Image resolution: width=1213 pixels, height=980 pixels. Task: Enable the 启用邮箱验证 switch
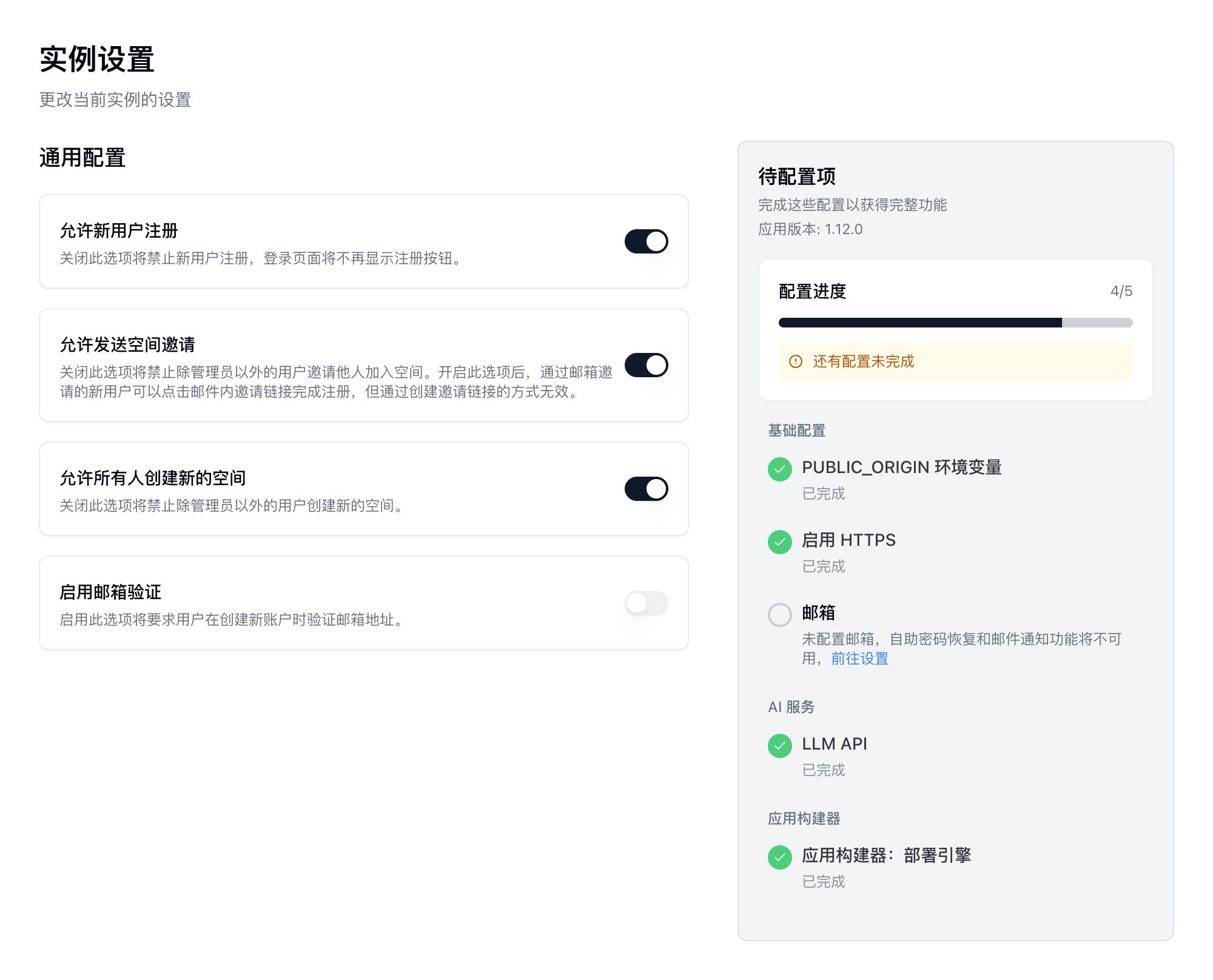click(x=646, y=603)
